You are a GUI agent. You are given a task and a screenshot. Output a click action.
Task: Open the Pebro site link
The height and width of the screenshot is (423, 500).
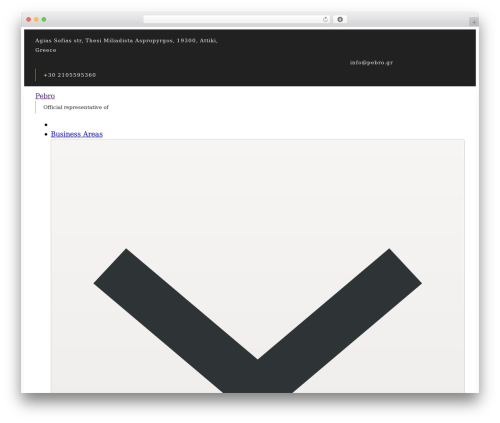click(45, 96)
